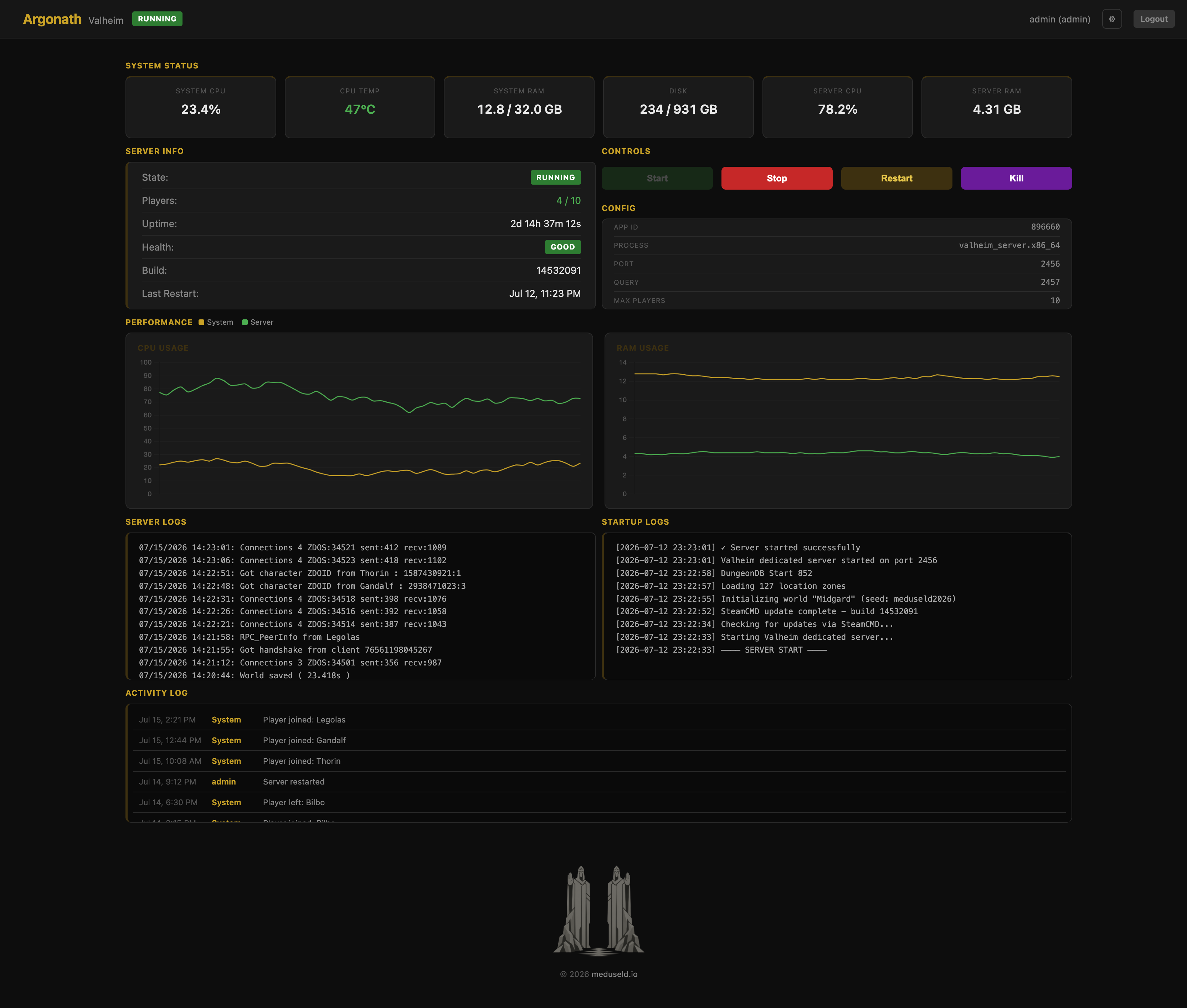Click the RUNNING badge in header
This screenshot has width=1187, height=1008.
click(157, 19)
